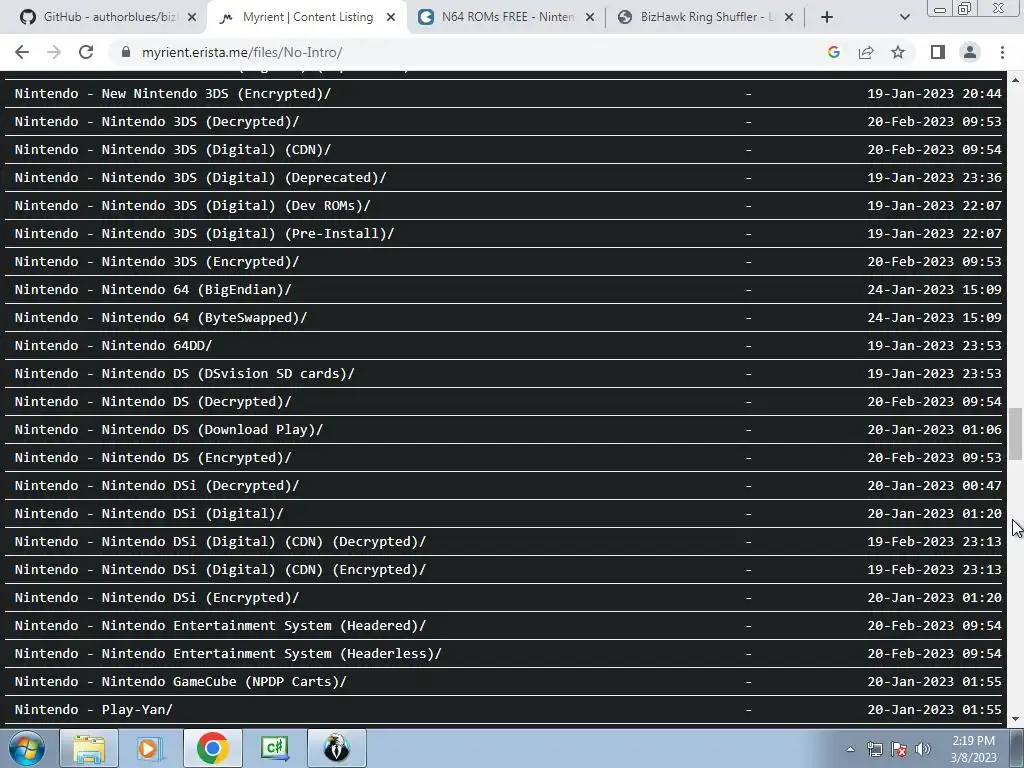1024x768 pixels.
Task: Open the C# application in taskbar
Action: [274, 748]
